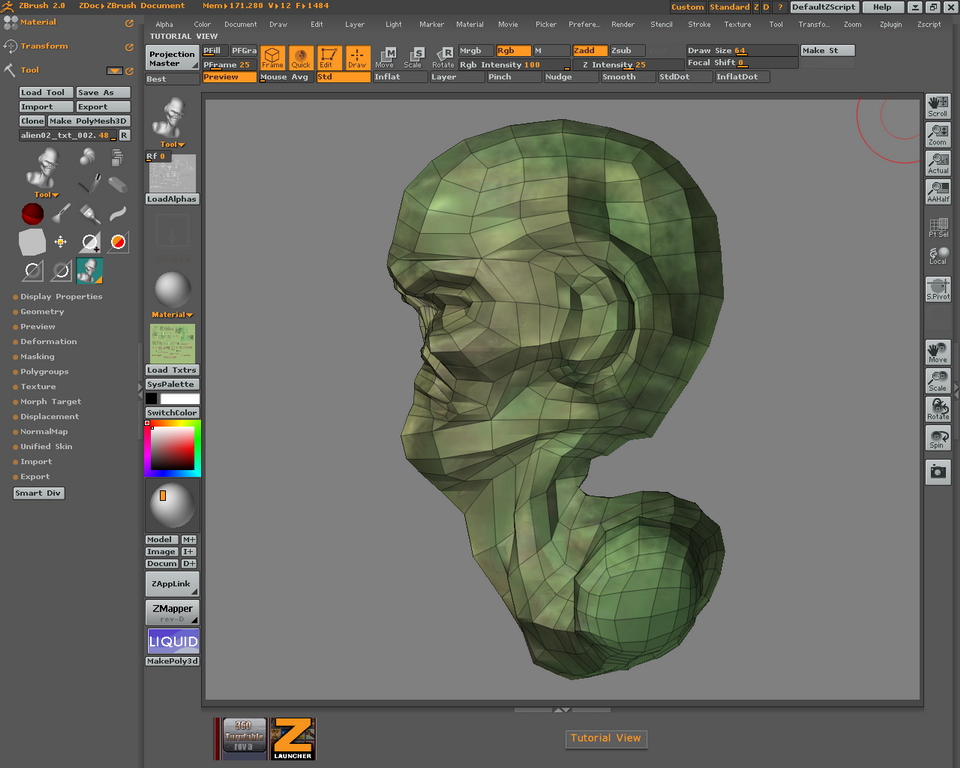Click the light placement sphere

(172, 505)
